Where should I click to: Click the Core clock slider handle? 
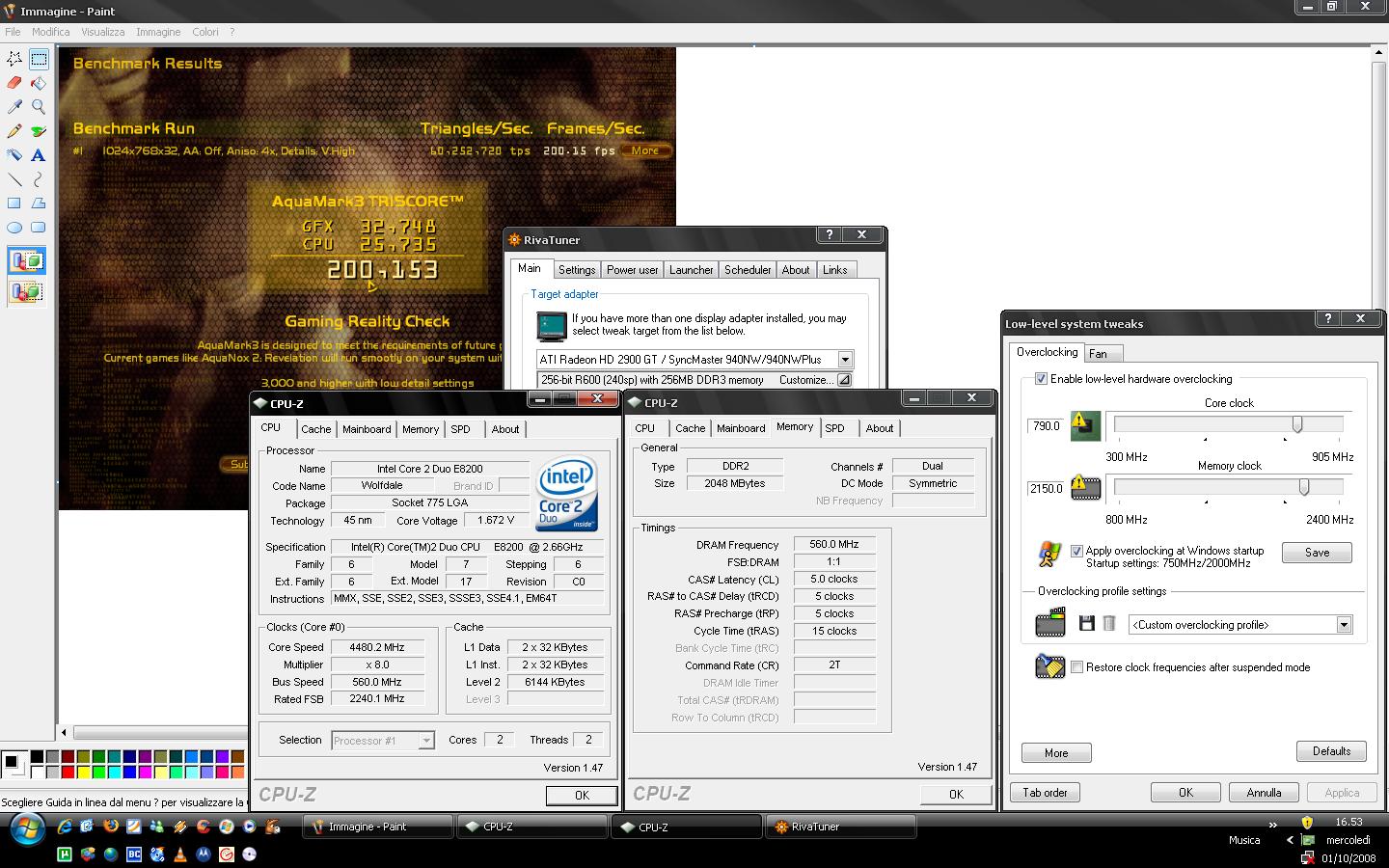tap(1297, 424)
